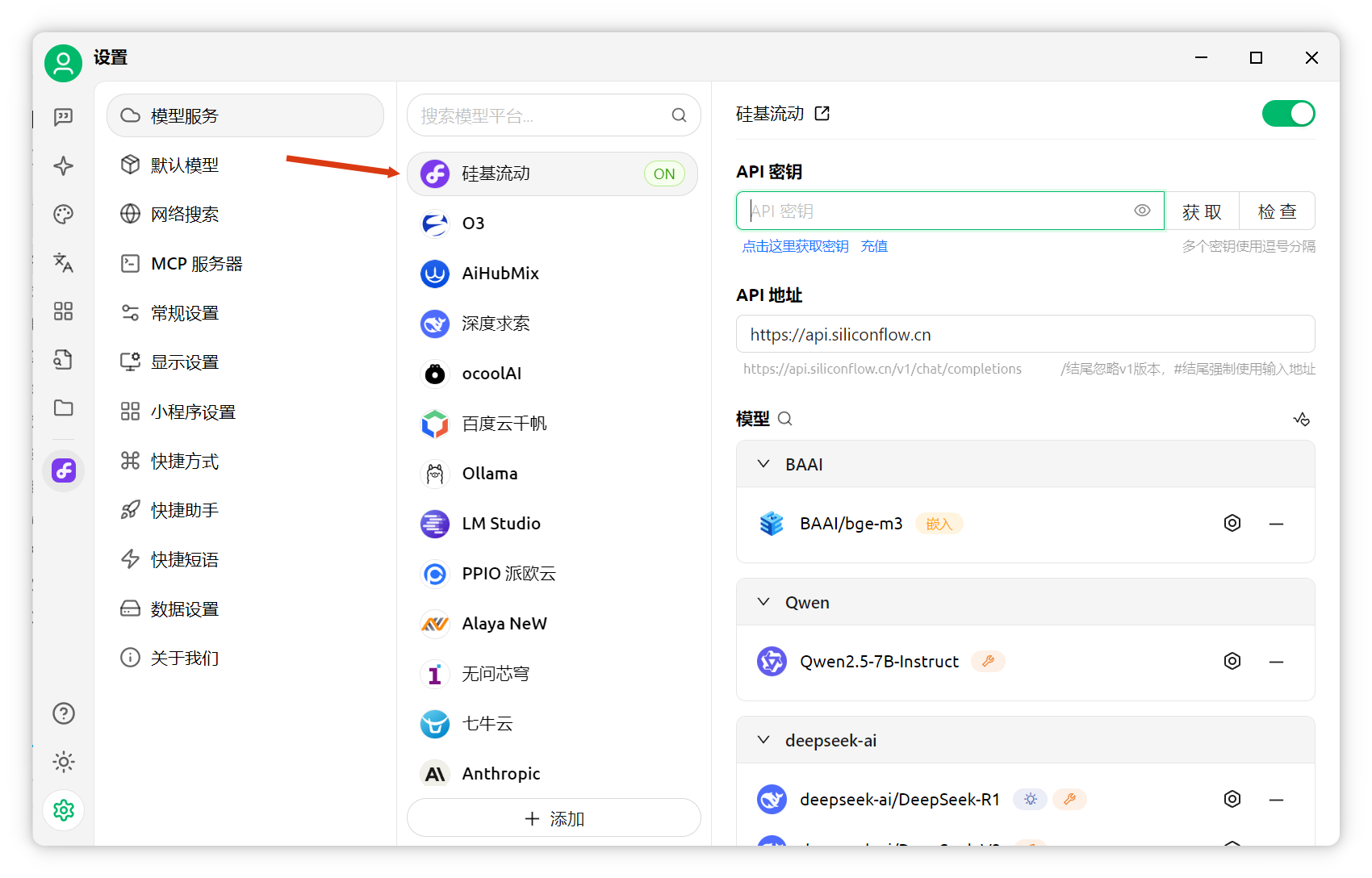This screenshot has height=878, width=1372.
Task: Click the 检查 button to verify API key
Action: click(1277, 211)
